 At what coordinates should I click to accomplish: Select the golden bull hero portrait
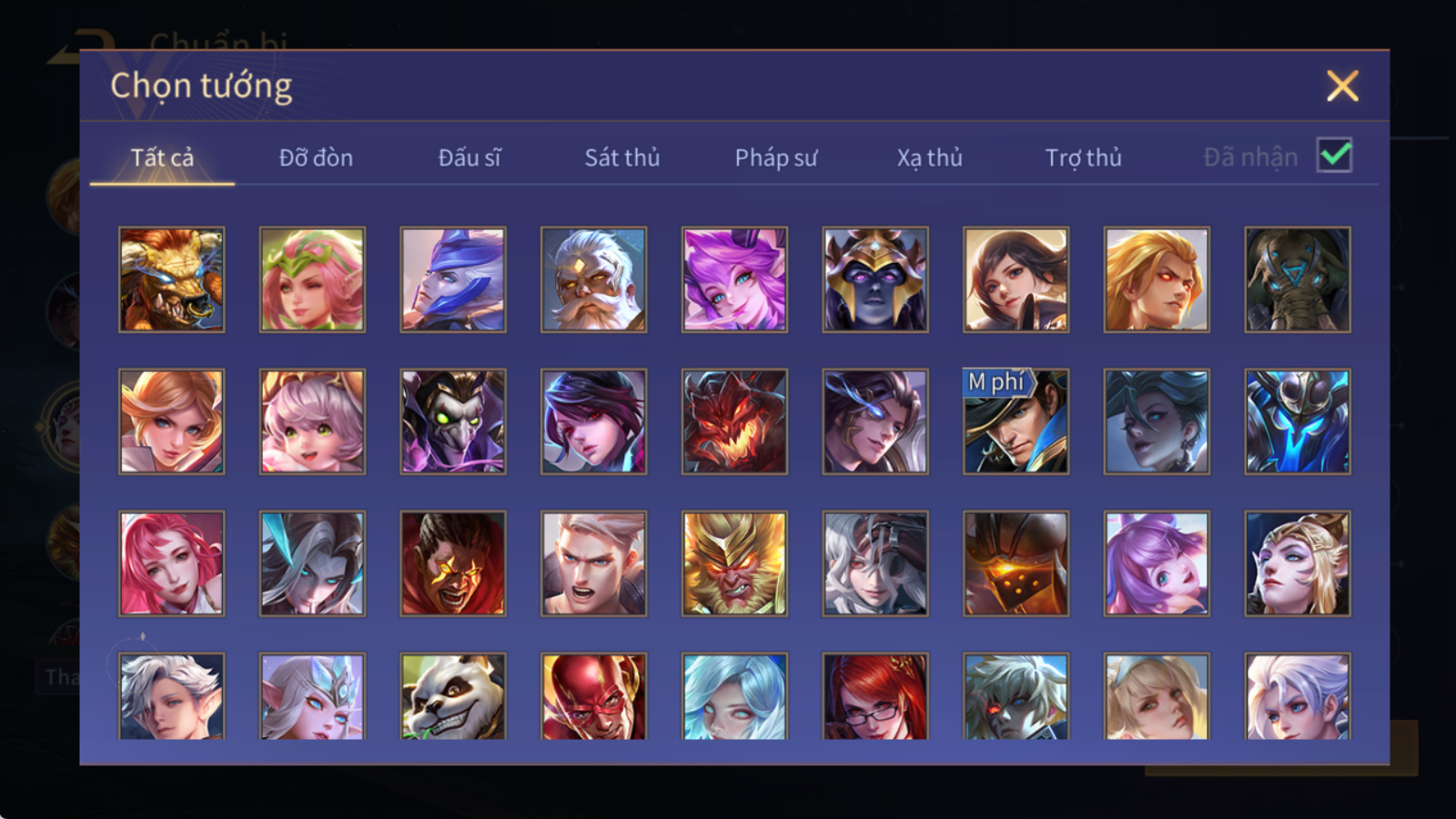point(171,279)
